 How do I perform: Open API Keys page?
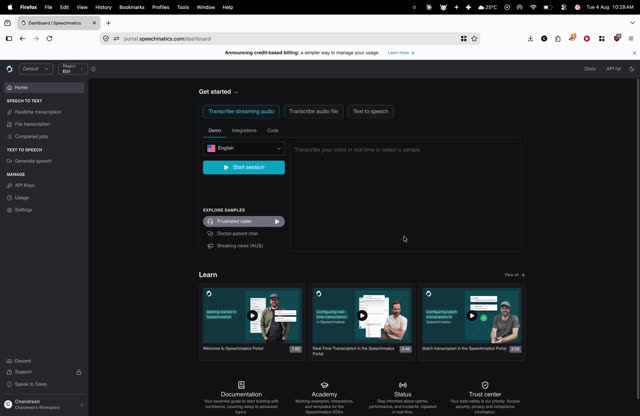click(24, 185)
